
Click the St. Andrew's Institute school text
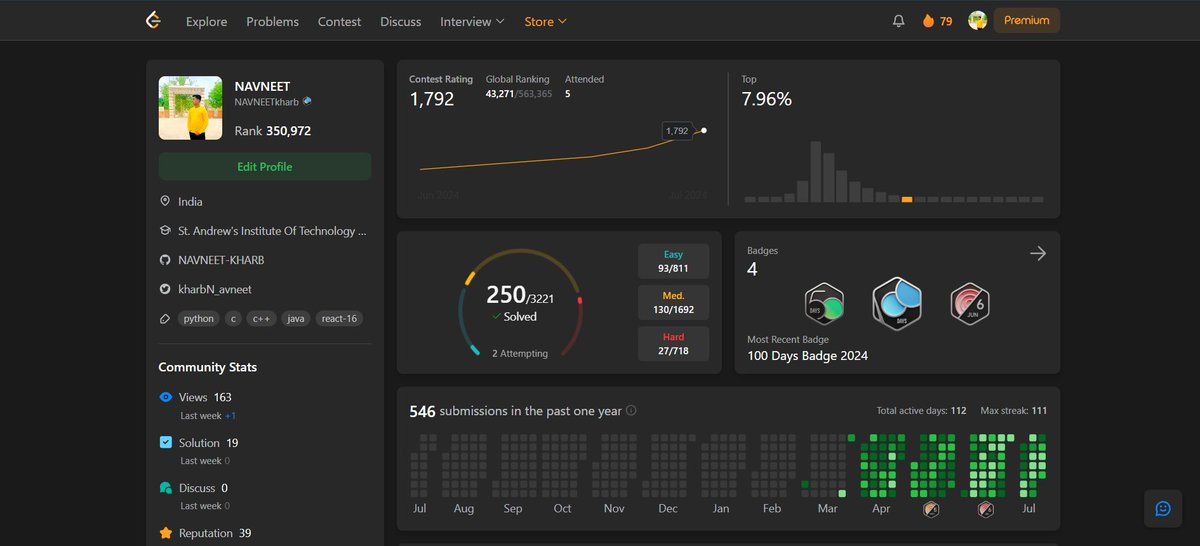coord(272,230)
